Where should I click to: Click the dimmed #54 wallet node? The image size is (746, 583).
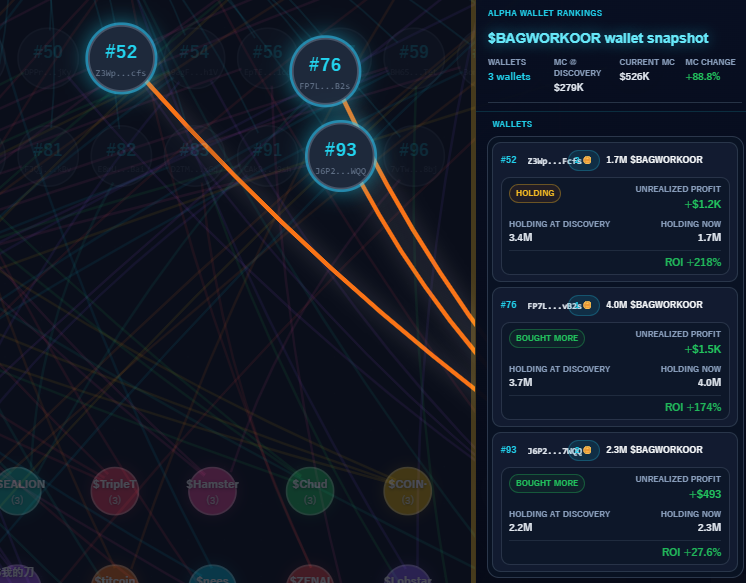pyautogui.click(x=194, y=58)
